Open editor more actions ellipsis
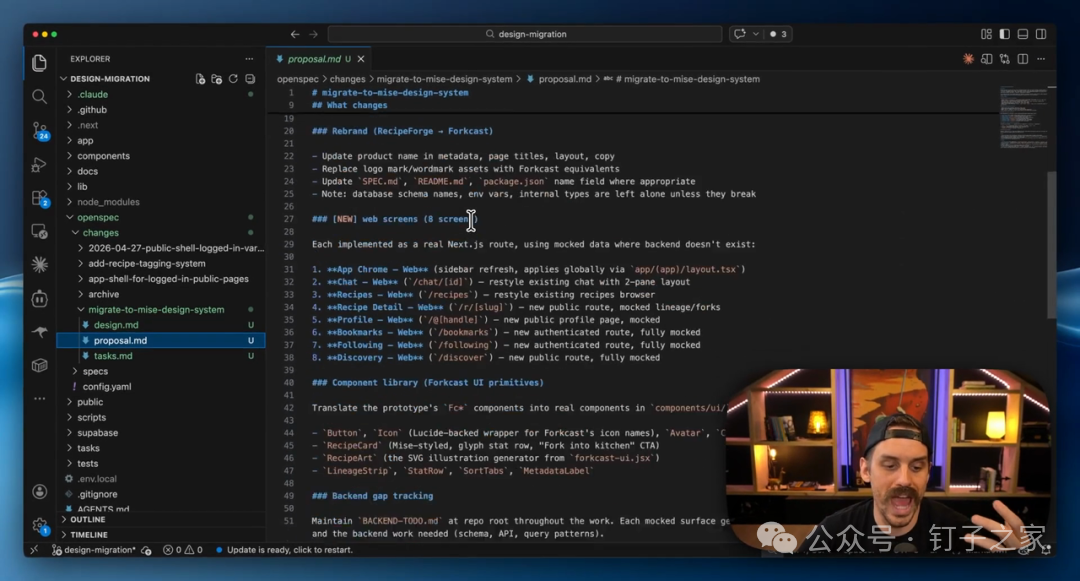 pyautogui.click(x=1041, y=59)
